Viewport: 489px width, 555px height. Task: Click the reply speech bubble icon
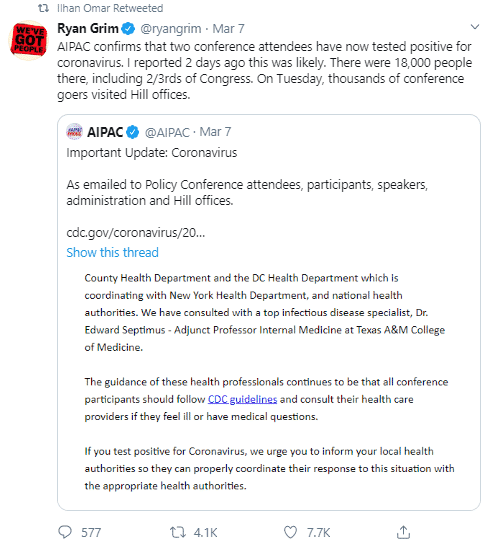(65, 532)
